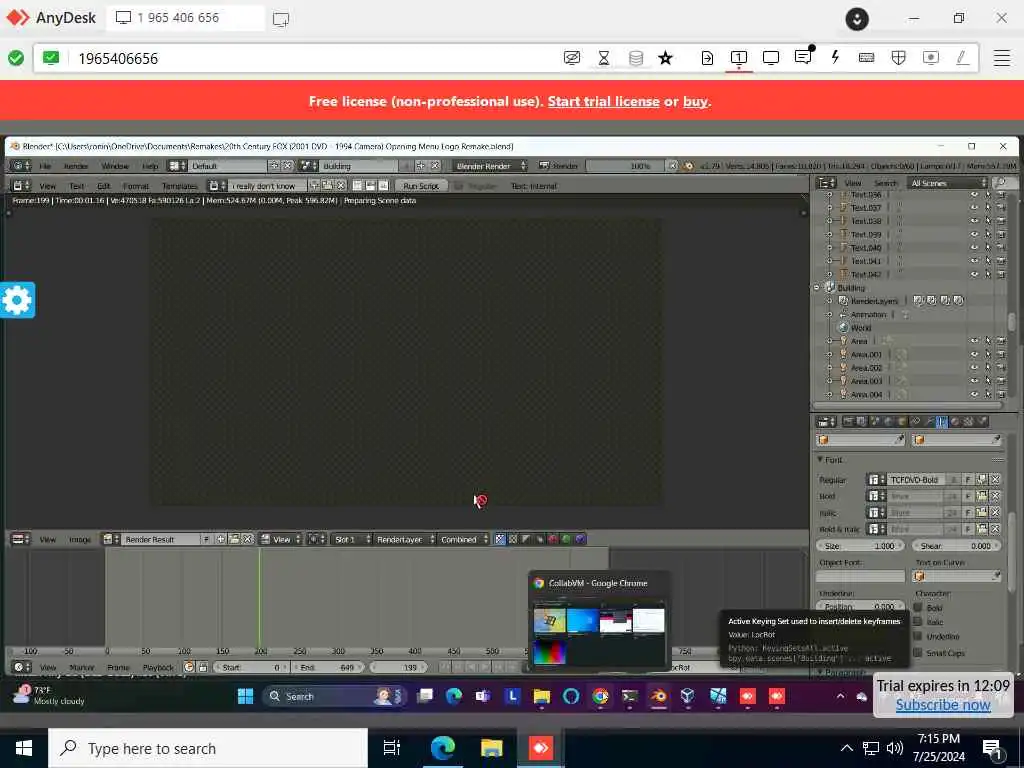The width and height of the screenshot is (1024, 768).
Task: Open the timeline Playback menu
Action: point(158,667)
